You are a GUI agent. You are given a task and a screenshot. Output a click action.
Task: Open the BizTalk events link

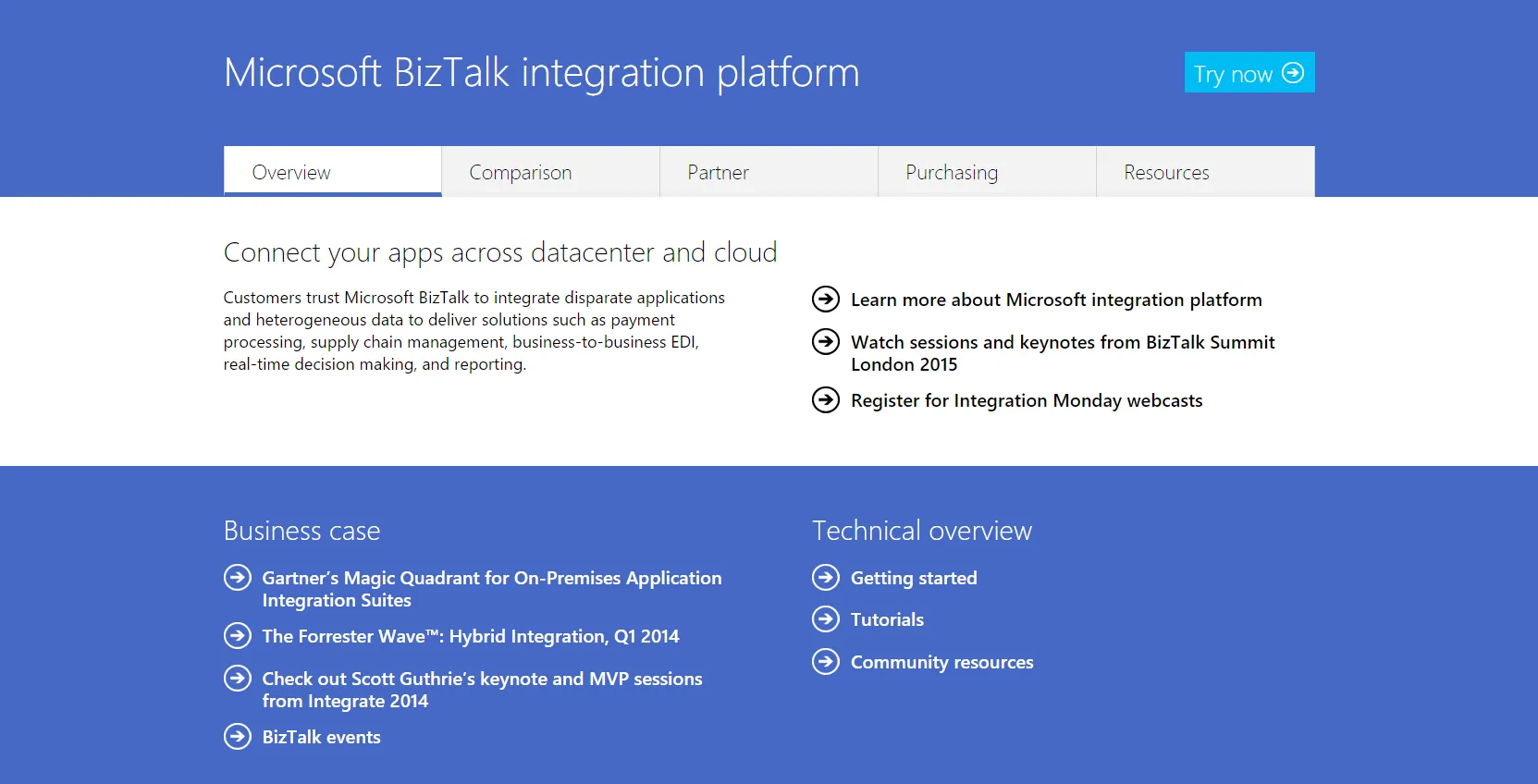321,737
